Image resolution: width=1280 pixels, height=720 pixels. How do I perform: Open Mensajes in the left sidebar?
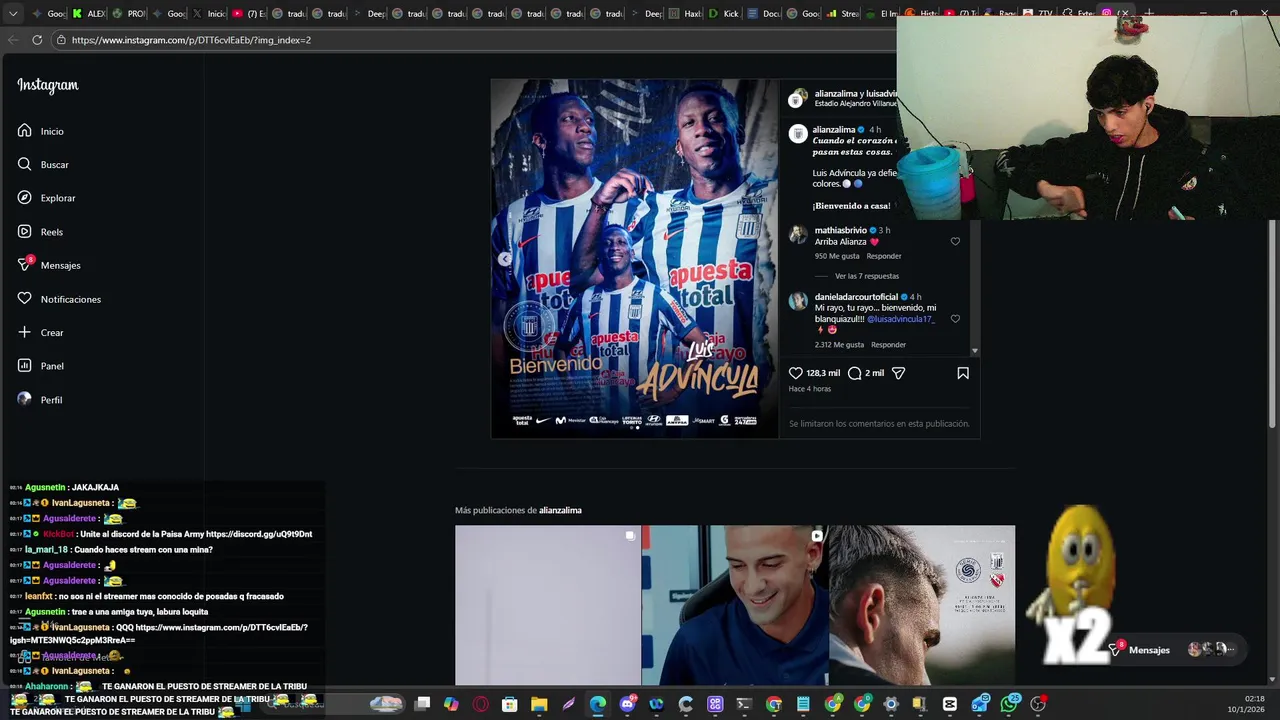coord(49,265)
